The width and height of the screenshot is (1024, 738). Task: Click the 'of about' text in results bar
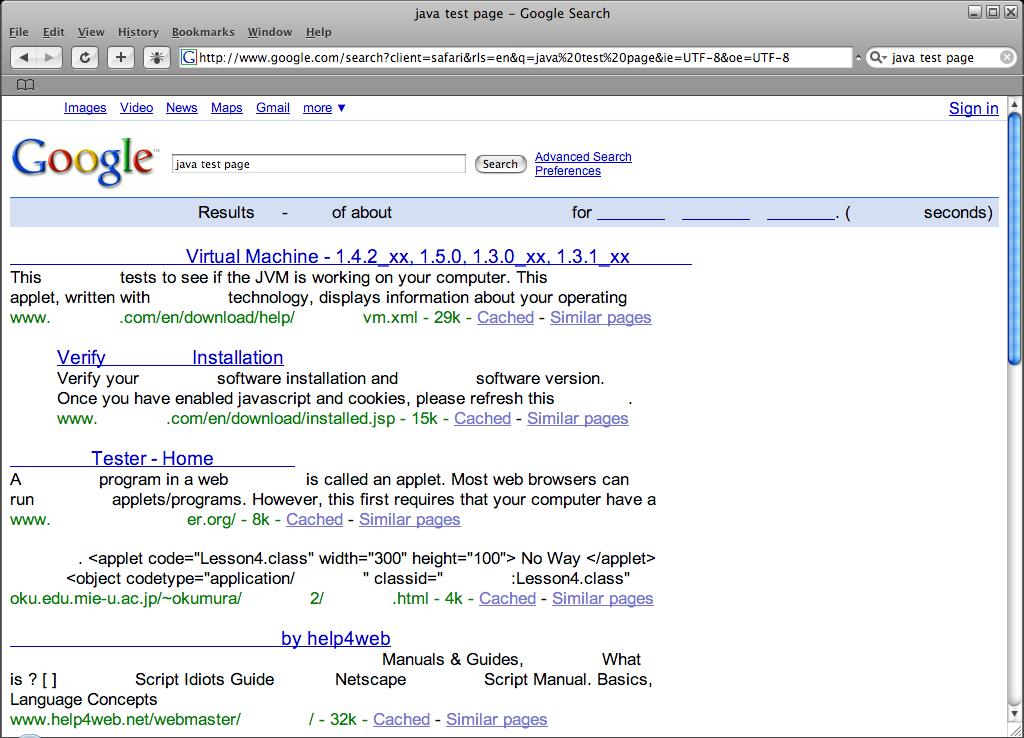pyautogui.click(x=362, y=212)
